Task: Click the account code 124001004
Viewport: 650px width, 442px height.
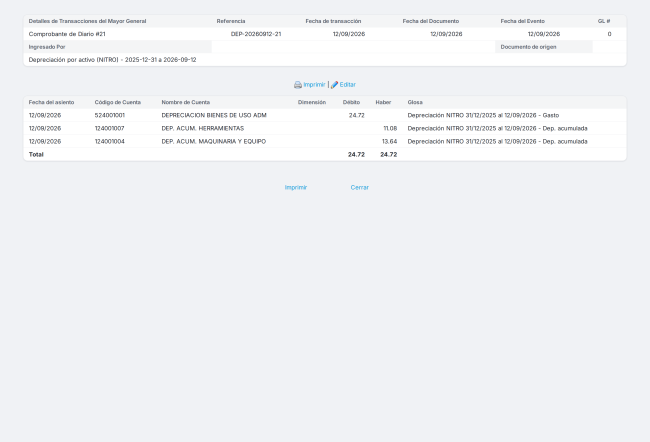Action: click(x=109, y=141)
